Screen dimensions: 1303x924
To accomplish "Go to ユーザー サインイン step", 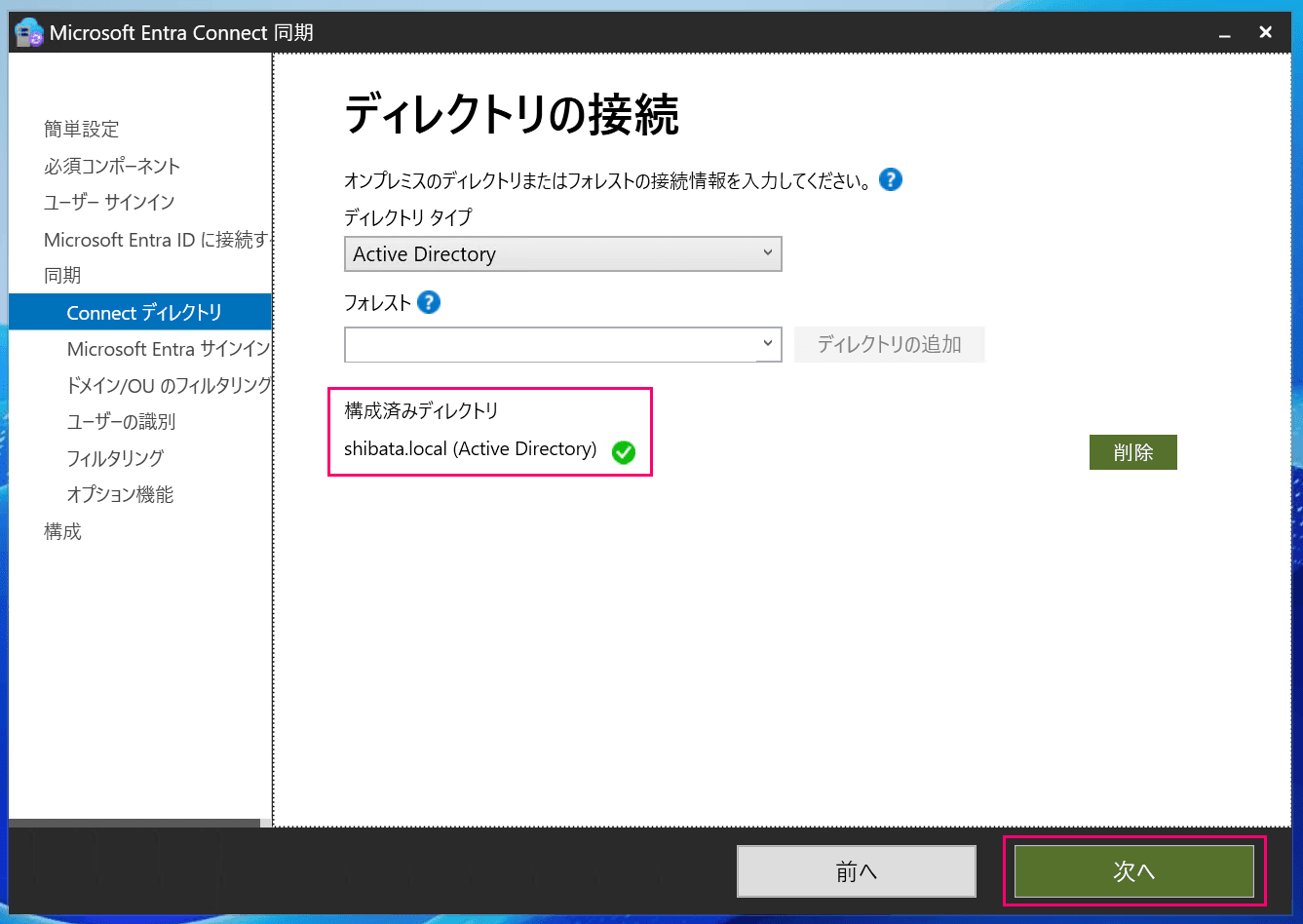I will 109,202.
